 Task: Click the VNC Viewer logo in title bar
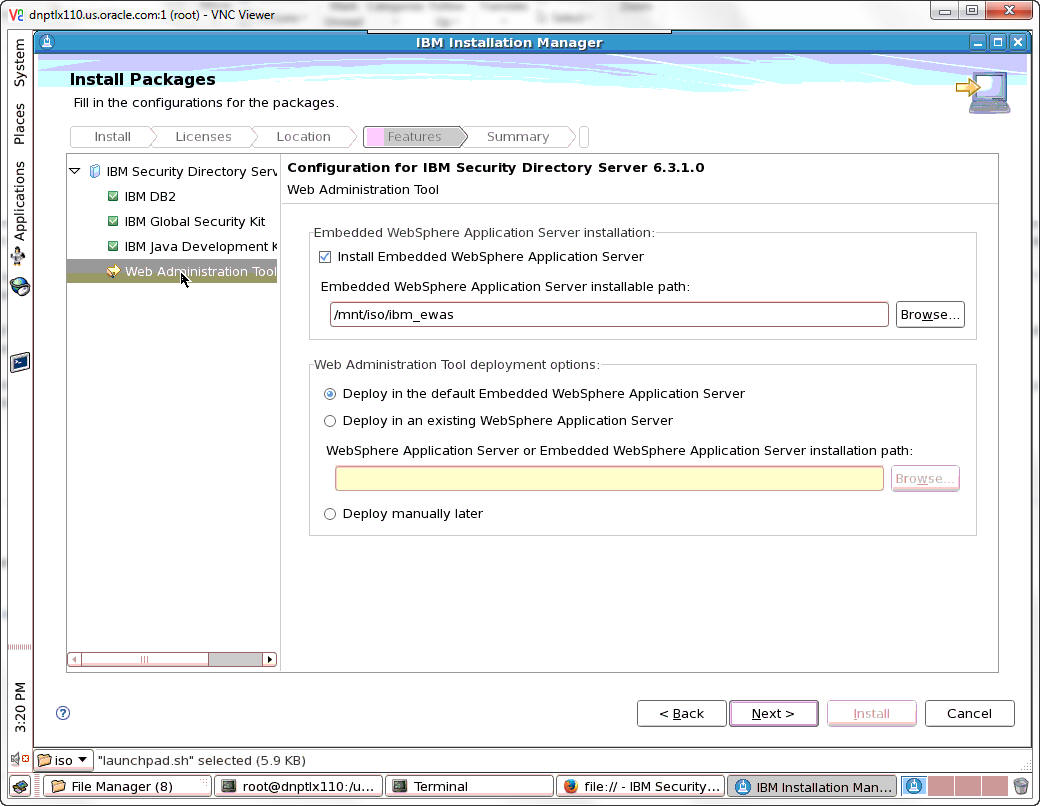coord(16,14)
